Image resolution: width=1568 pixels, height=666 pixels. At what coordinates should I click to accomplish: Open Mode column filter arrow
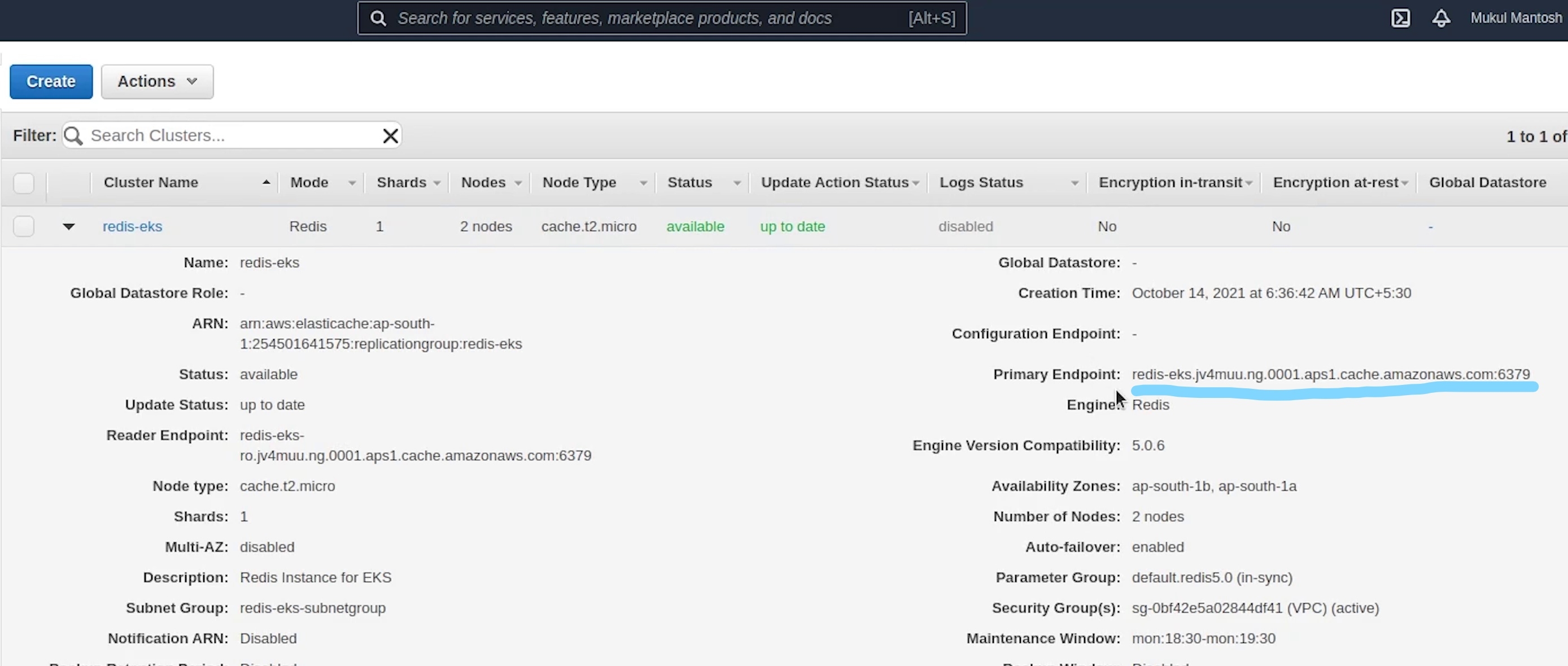pos(352,183)
